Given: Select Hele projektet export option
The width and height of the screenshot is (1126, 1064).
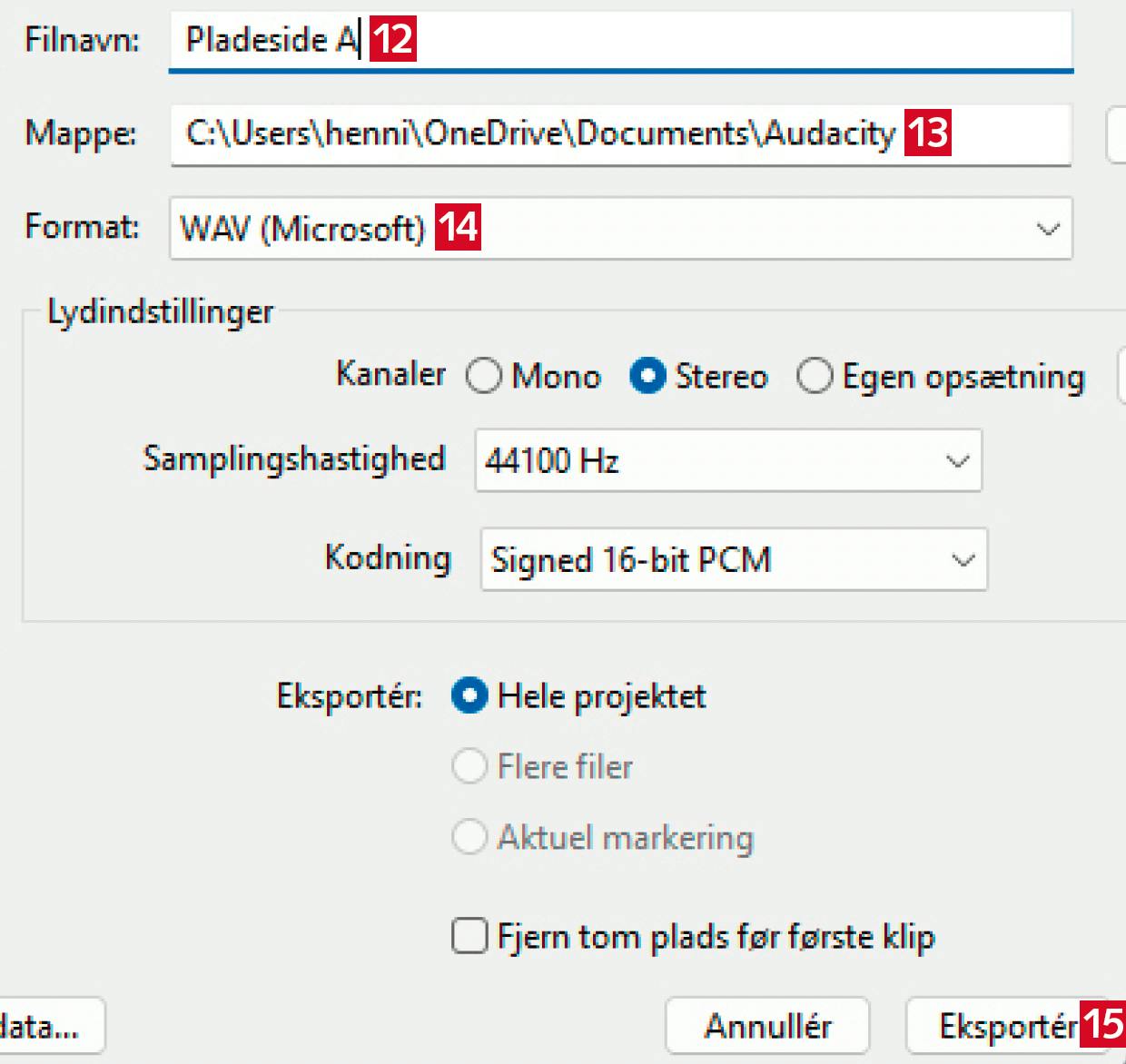Looking at the screenshot, I should pos(469,696).
